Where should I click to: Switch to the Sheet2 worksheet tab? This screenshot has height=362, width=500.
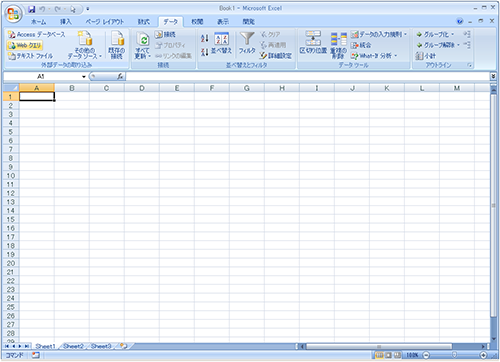pos(73,346)
